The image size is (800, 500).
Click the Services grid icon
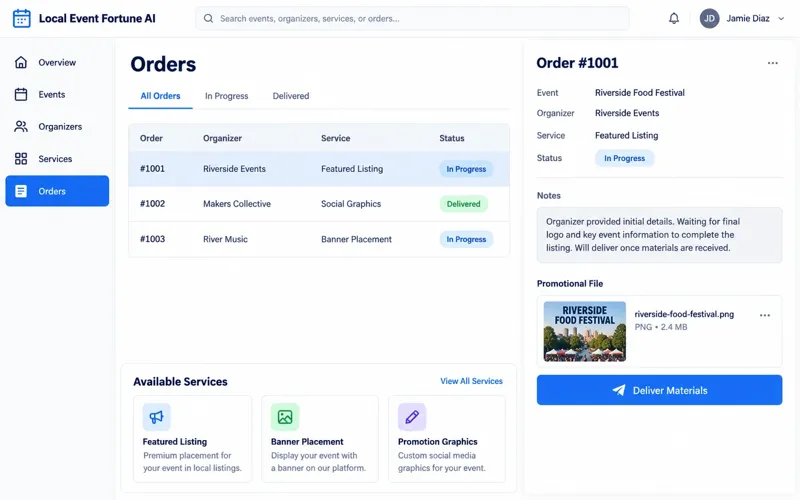(x=21, y=159)
